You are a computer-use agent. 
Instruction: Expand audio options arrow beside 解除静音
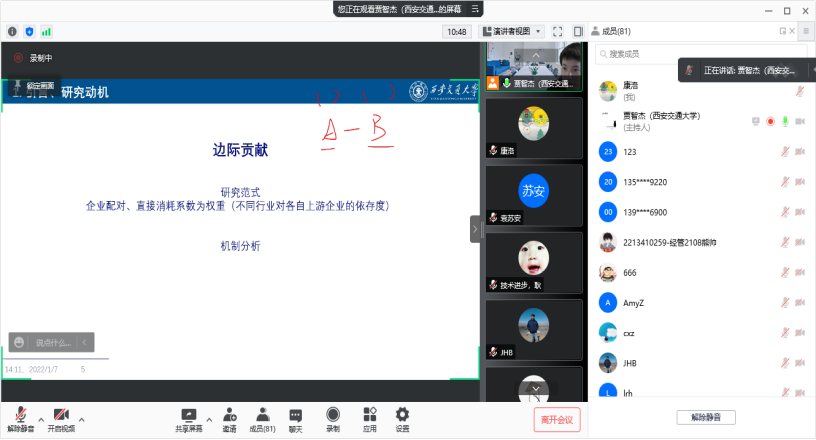tap(41, 419)
